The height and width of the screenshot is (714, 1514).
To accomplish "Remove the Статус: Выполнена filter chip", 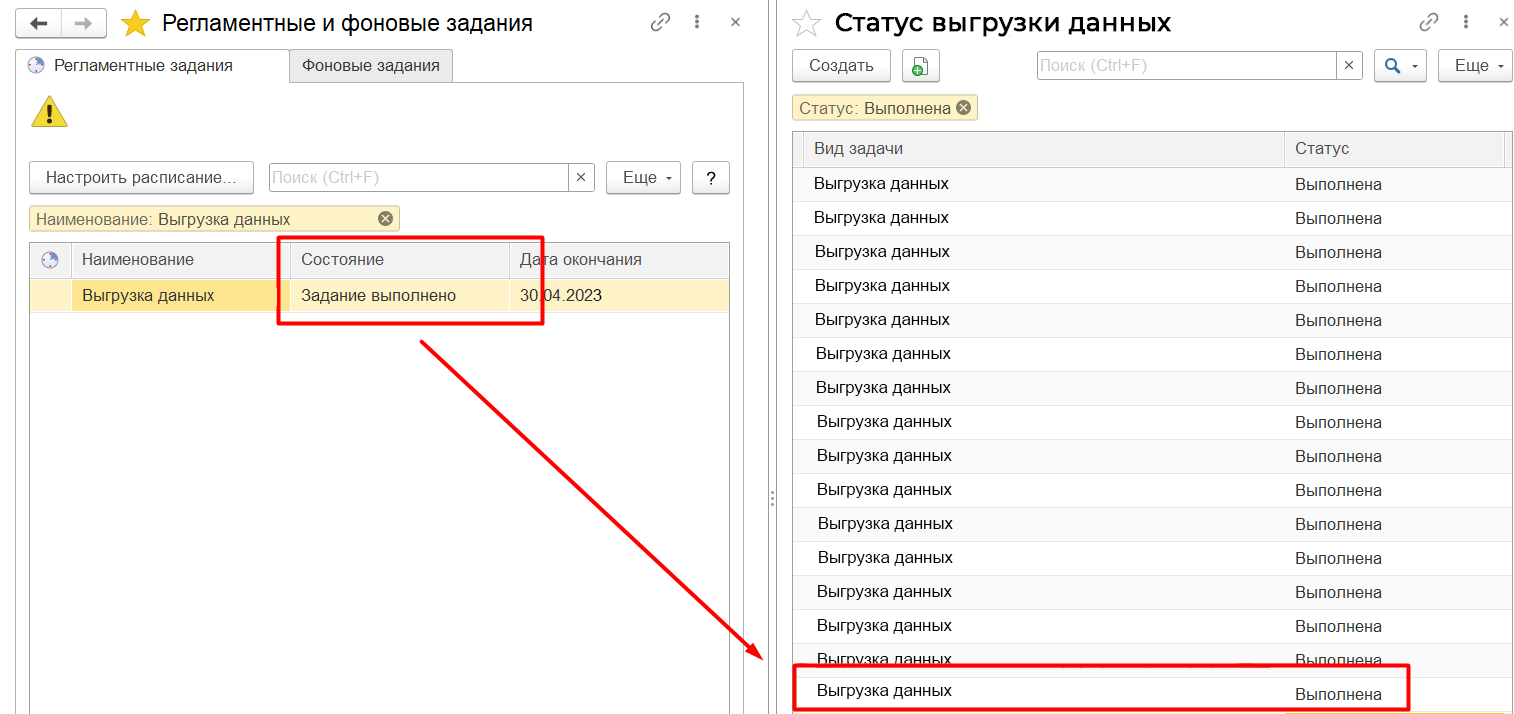I will click(x=962, y=107).
